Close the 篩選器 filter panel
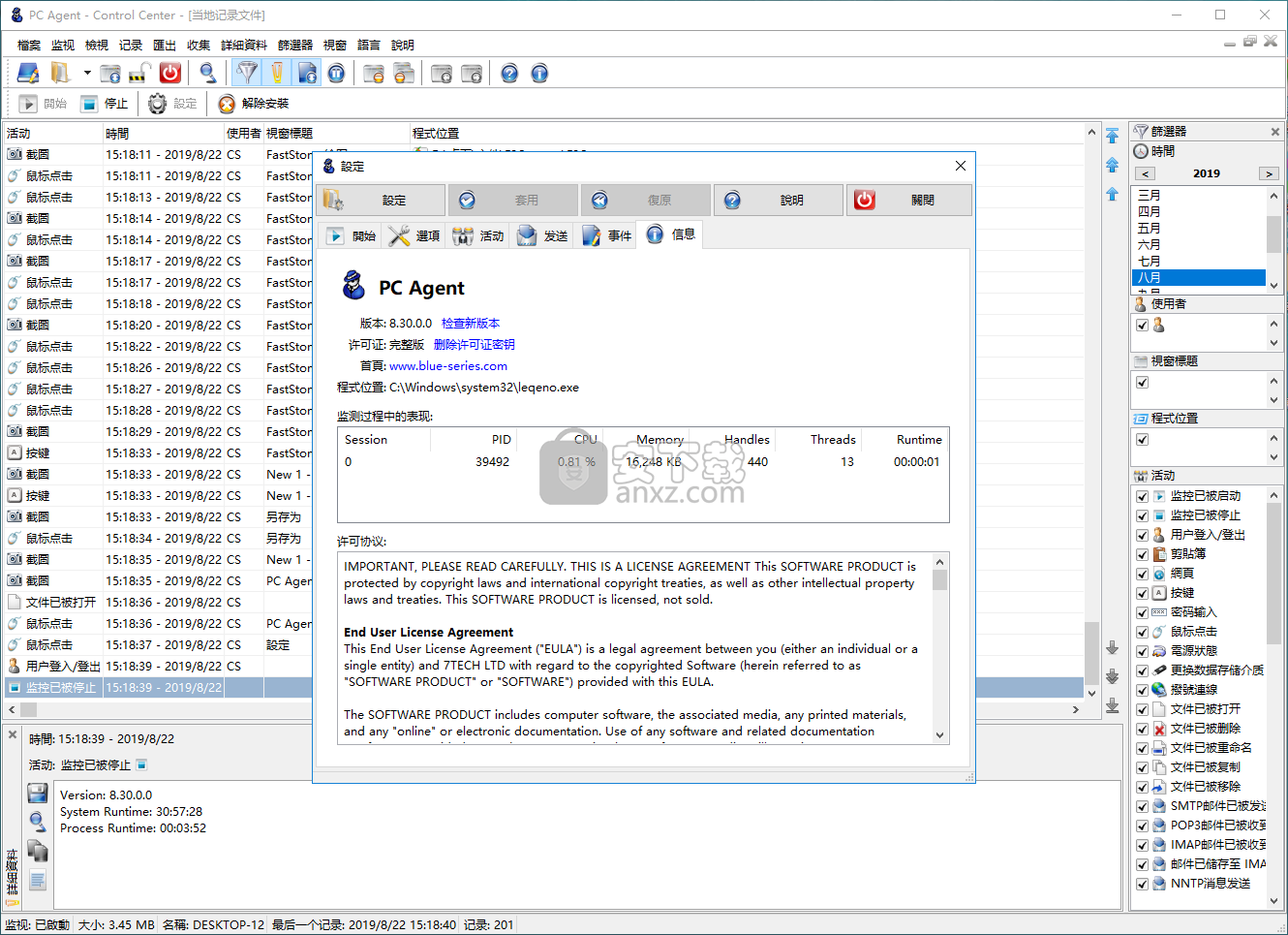1288x935 pixels. (1274, 132)
